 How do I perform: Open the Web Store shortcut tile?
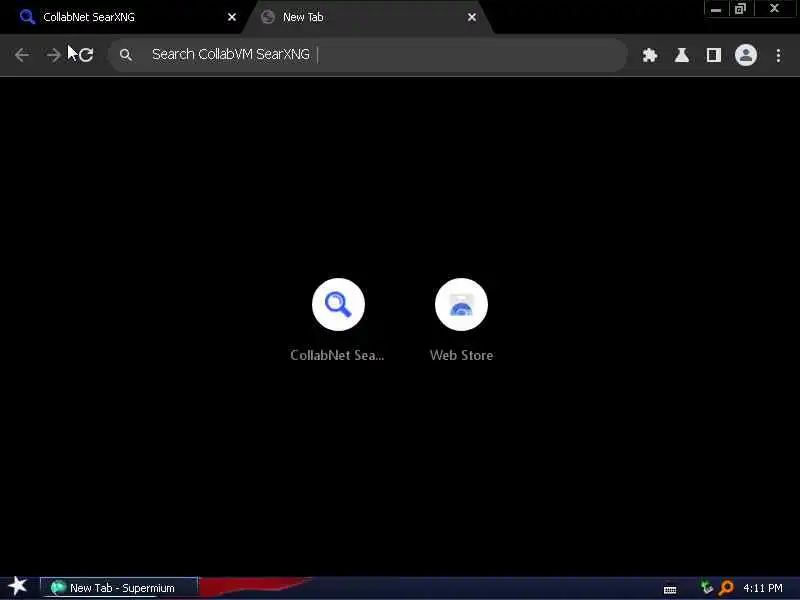(461, 305)
